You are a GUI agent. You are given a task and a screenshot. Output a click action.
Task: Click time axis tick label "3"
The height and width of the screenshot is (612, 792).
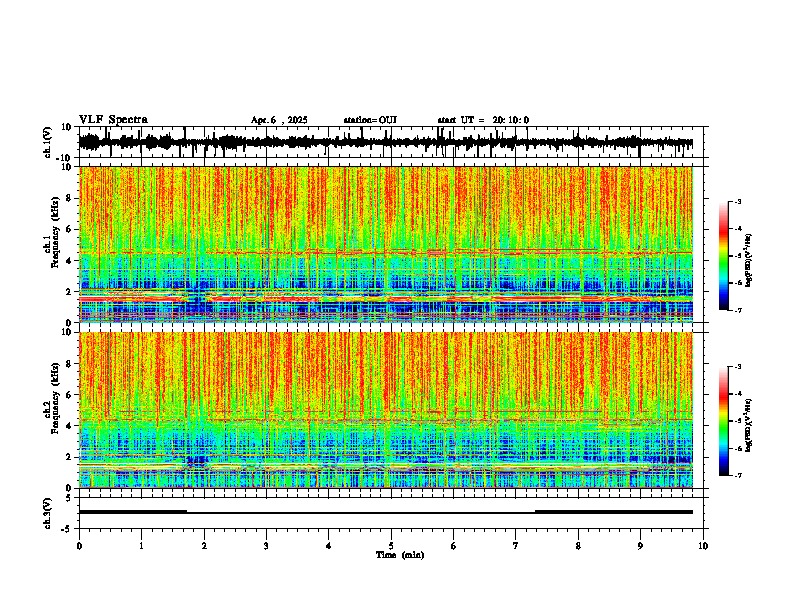point(266,546)
